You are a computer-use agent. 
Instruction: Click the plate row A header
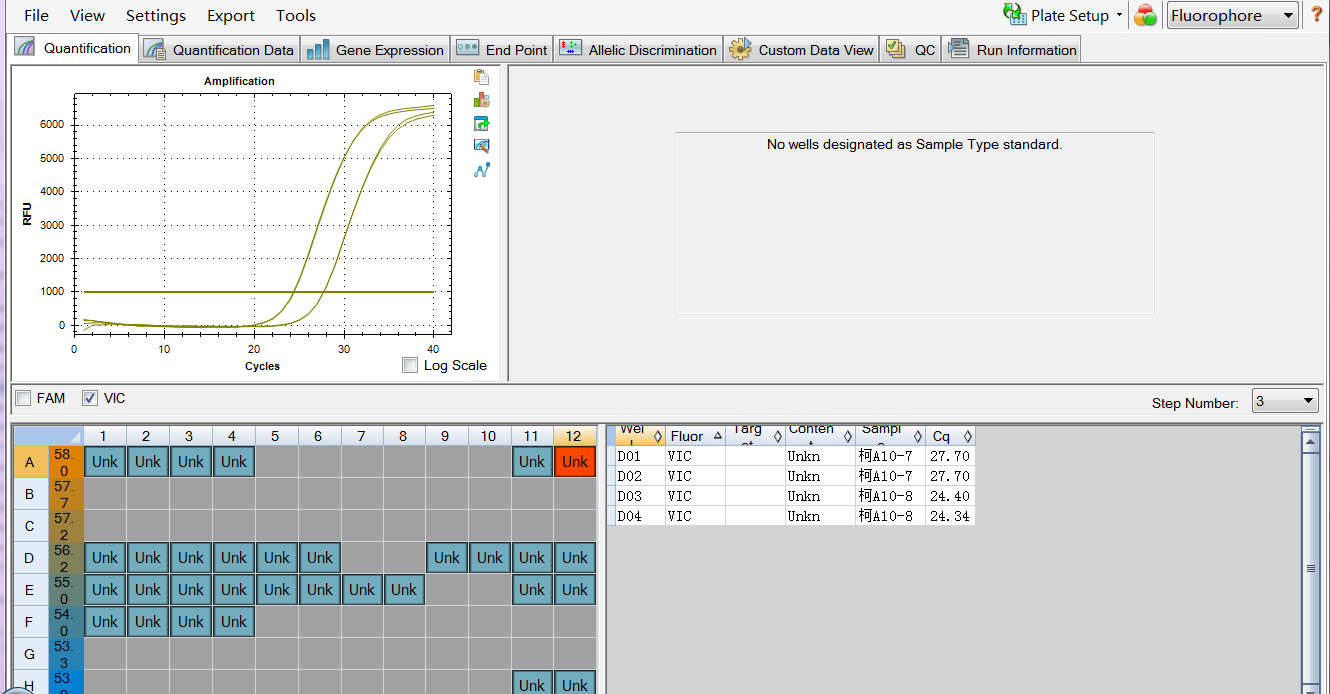[x=29, y=461]
